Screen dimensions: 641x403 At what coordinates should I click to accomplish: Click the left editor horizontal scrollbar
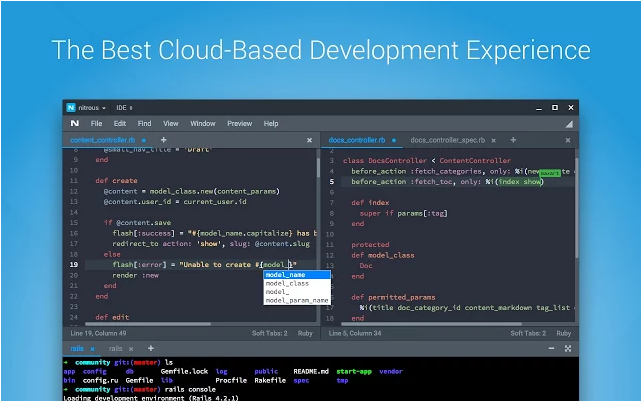[x=148, y=324]
